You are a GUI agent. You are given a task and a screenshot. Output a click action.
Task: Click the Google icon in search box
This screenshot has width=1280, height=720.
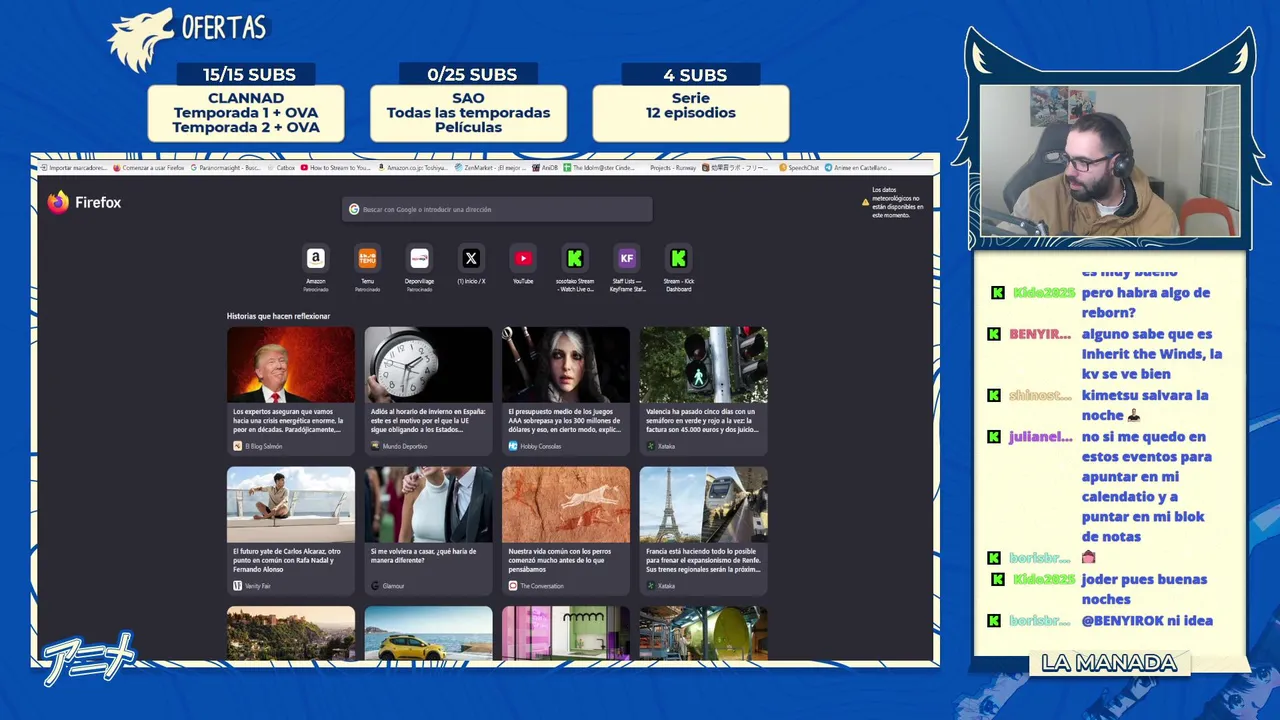pyautogui.click(x=354, y=209)
